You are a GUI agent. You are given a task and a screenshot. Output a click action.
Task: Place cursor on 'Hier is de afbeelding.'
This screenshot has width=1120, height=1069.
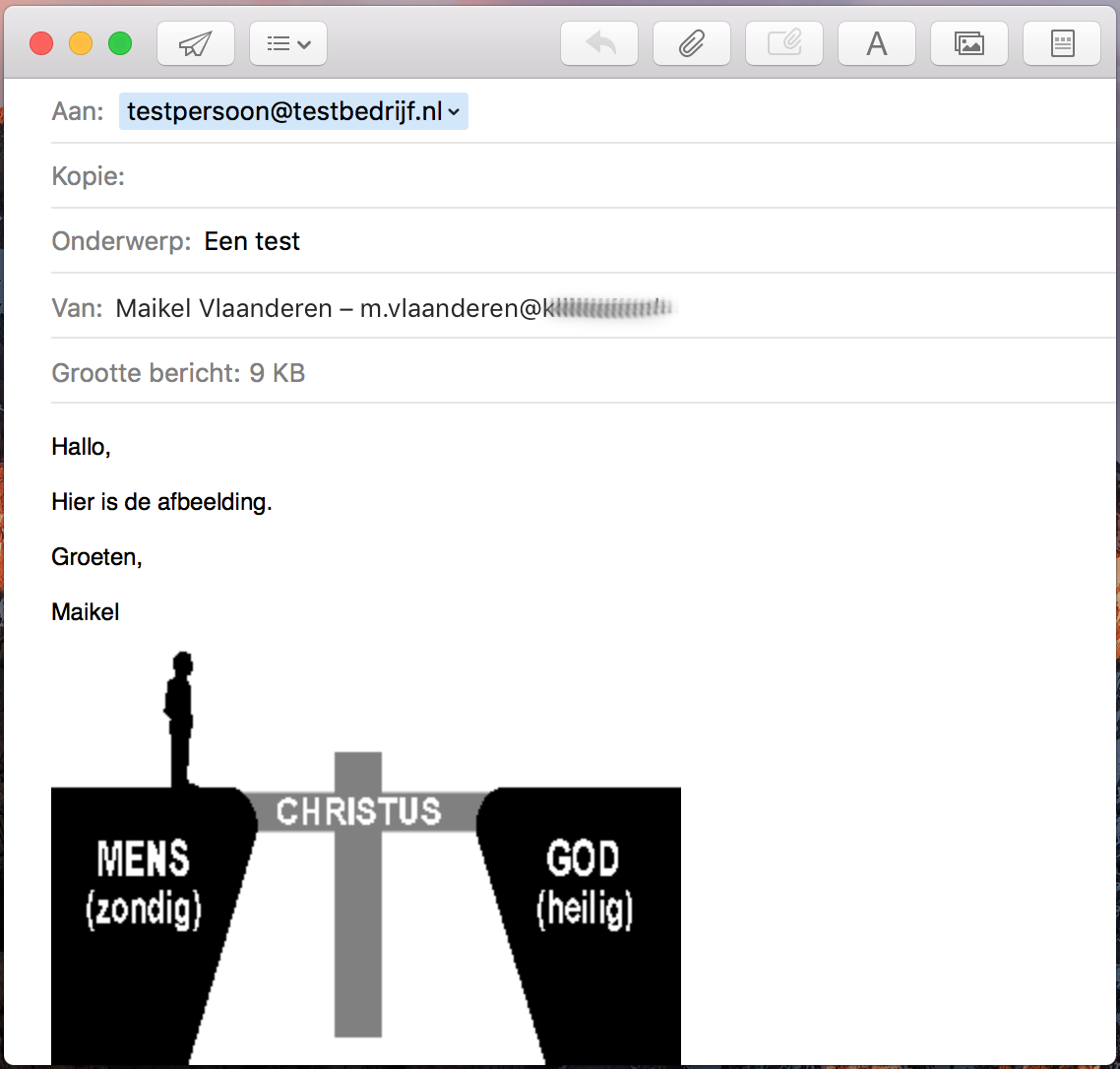pos(161,502)
